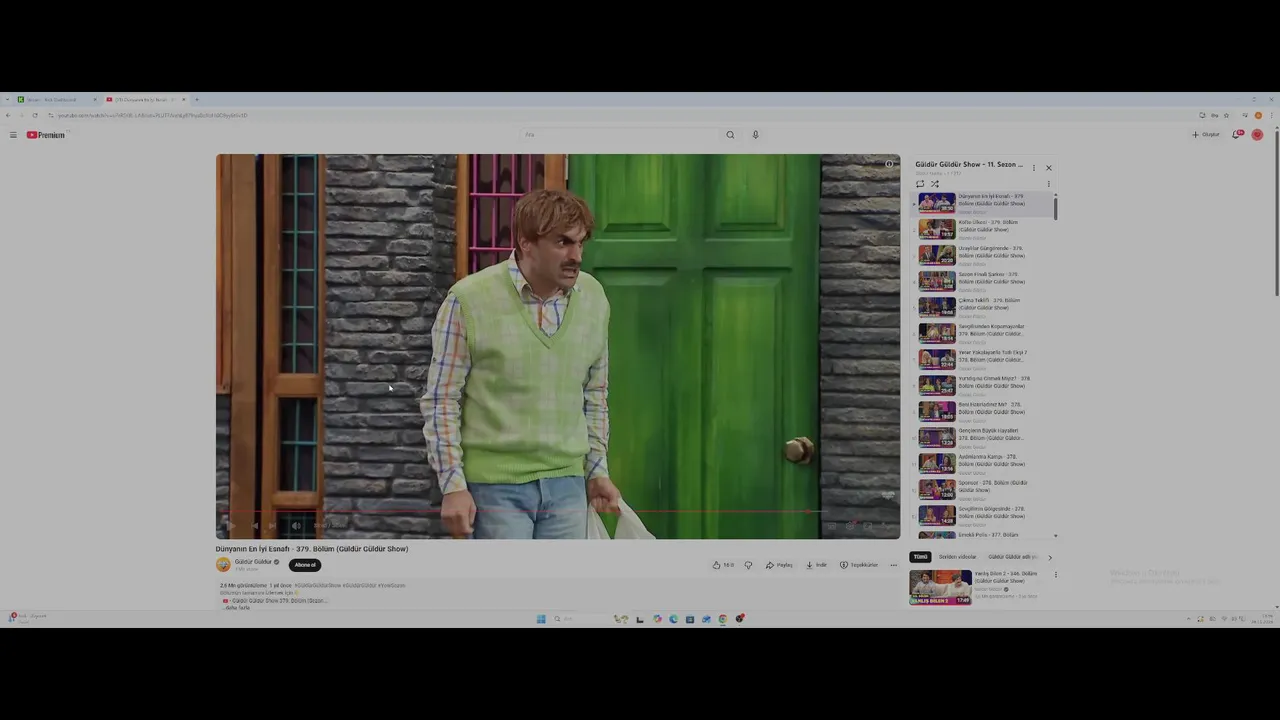Open the Güldür Güldür channel name link

pos(253,562)
